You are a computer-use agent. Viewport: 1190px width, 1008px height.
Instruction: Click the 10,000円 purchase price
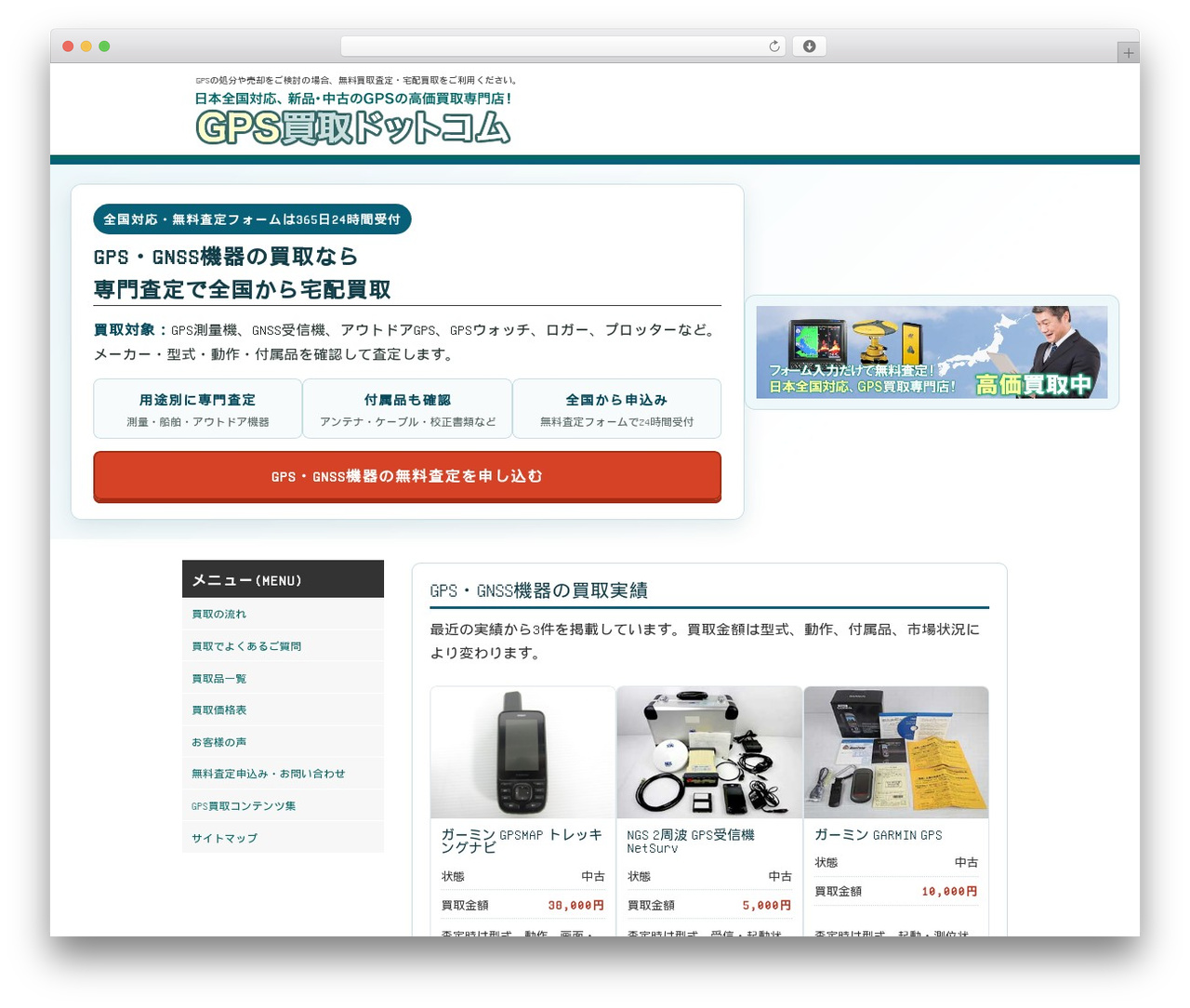[x=950, y=892]
